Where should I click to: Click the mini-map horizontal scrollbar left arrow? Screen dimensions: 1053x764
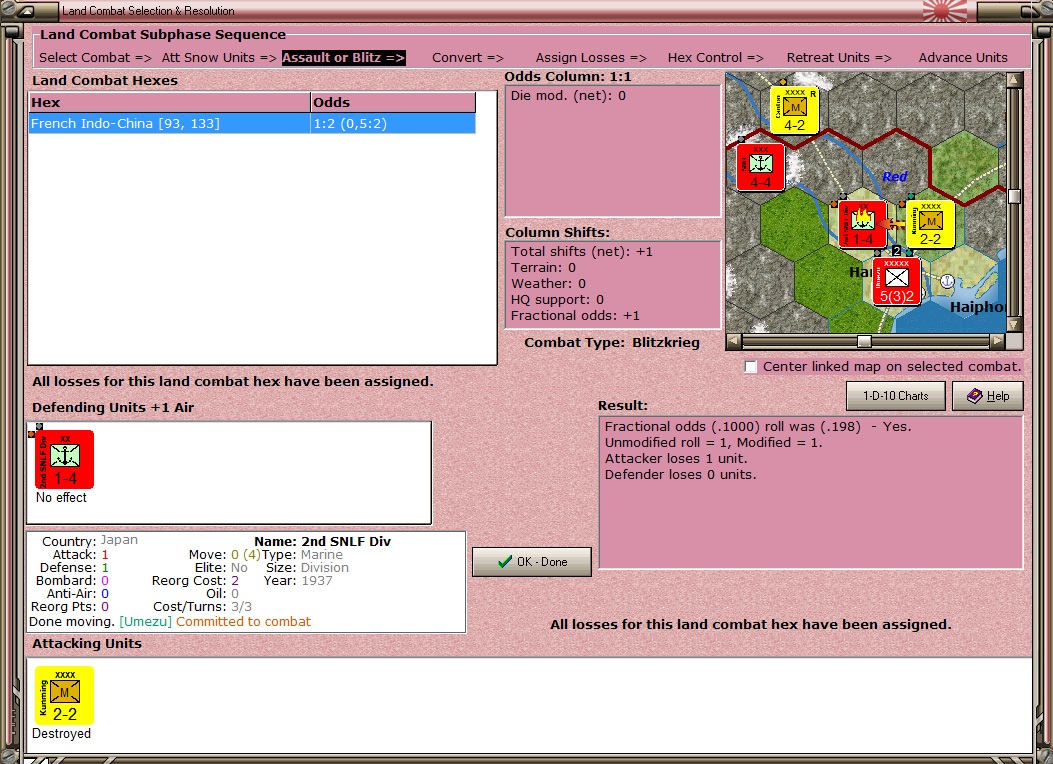pos(734,341)
